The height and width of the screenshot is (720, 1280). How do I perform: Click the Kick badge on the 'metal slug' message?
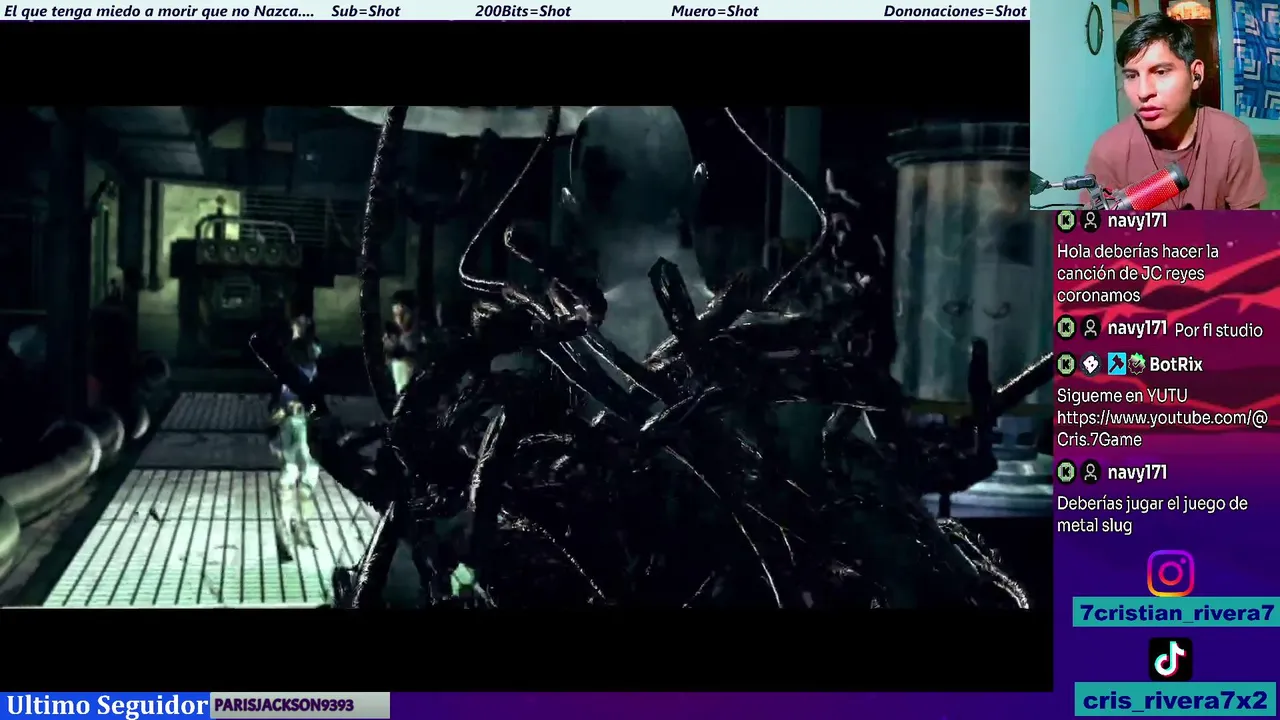[1066, 472]
